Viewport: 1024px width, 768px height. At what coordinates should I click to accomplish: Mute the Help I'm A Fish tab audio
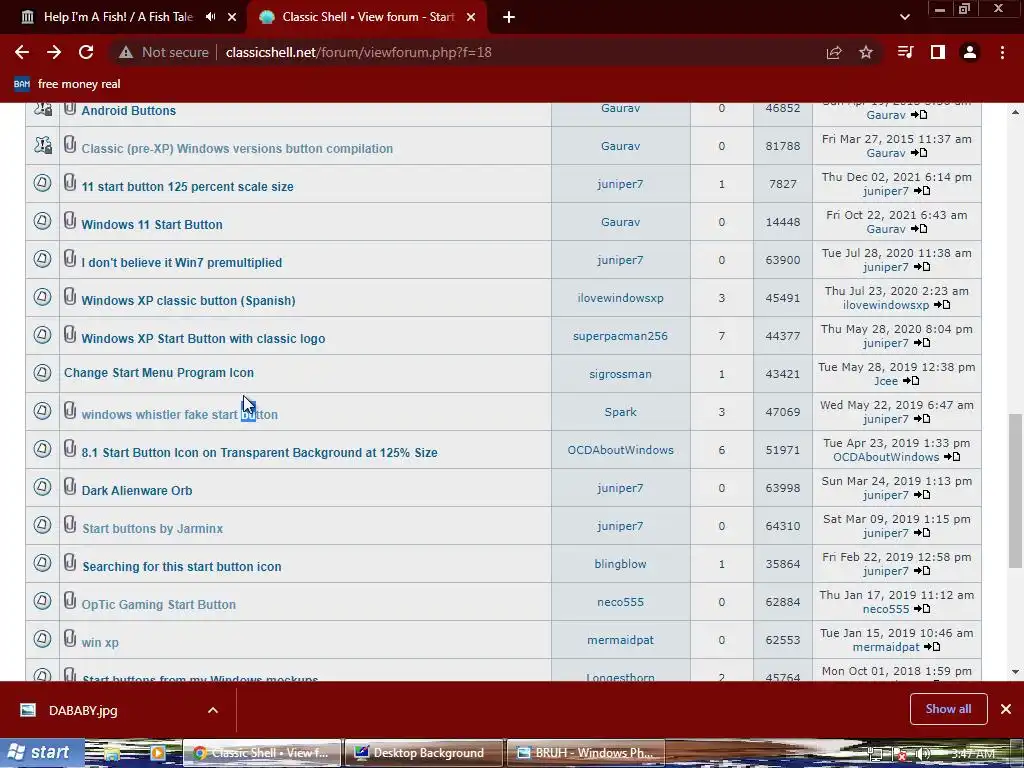pyautogui.click(x=210, y=17)
